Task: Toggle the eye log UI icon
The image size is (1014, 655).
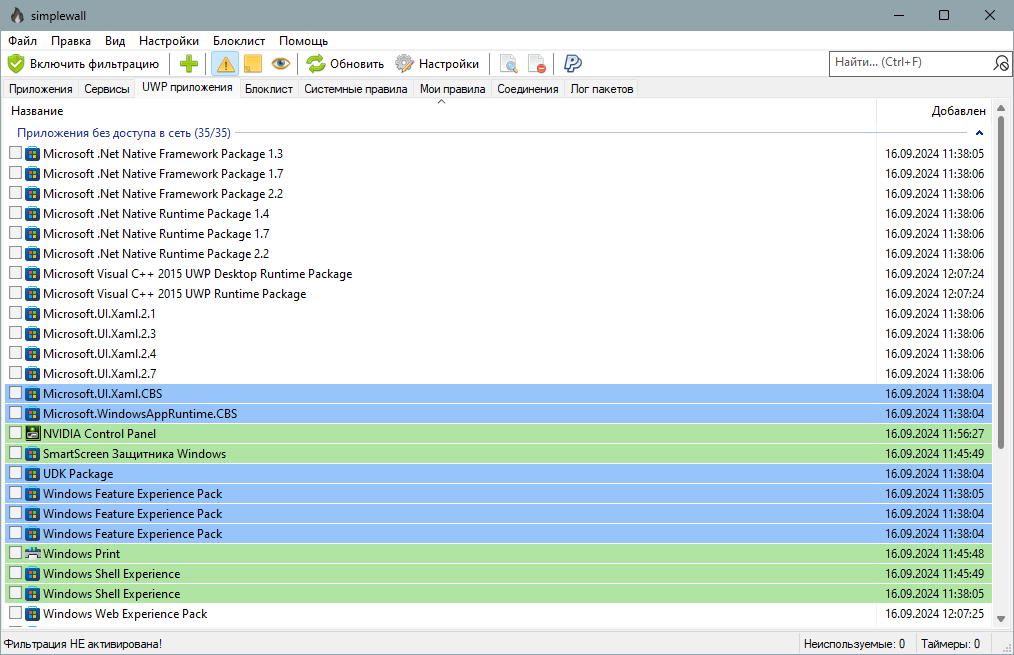Action: (281, 63)
